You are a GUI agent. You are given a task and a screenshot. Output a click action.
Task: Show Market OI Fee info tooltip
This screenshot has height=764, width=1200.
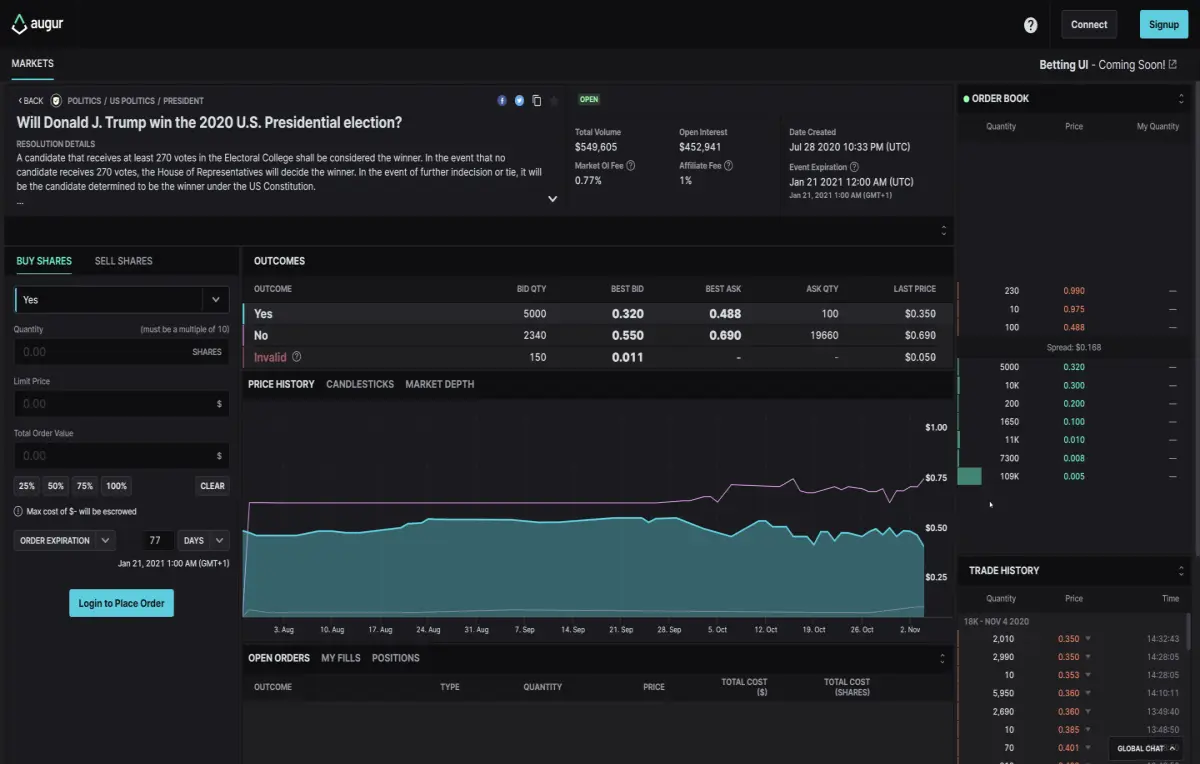coord(630,166)
